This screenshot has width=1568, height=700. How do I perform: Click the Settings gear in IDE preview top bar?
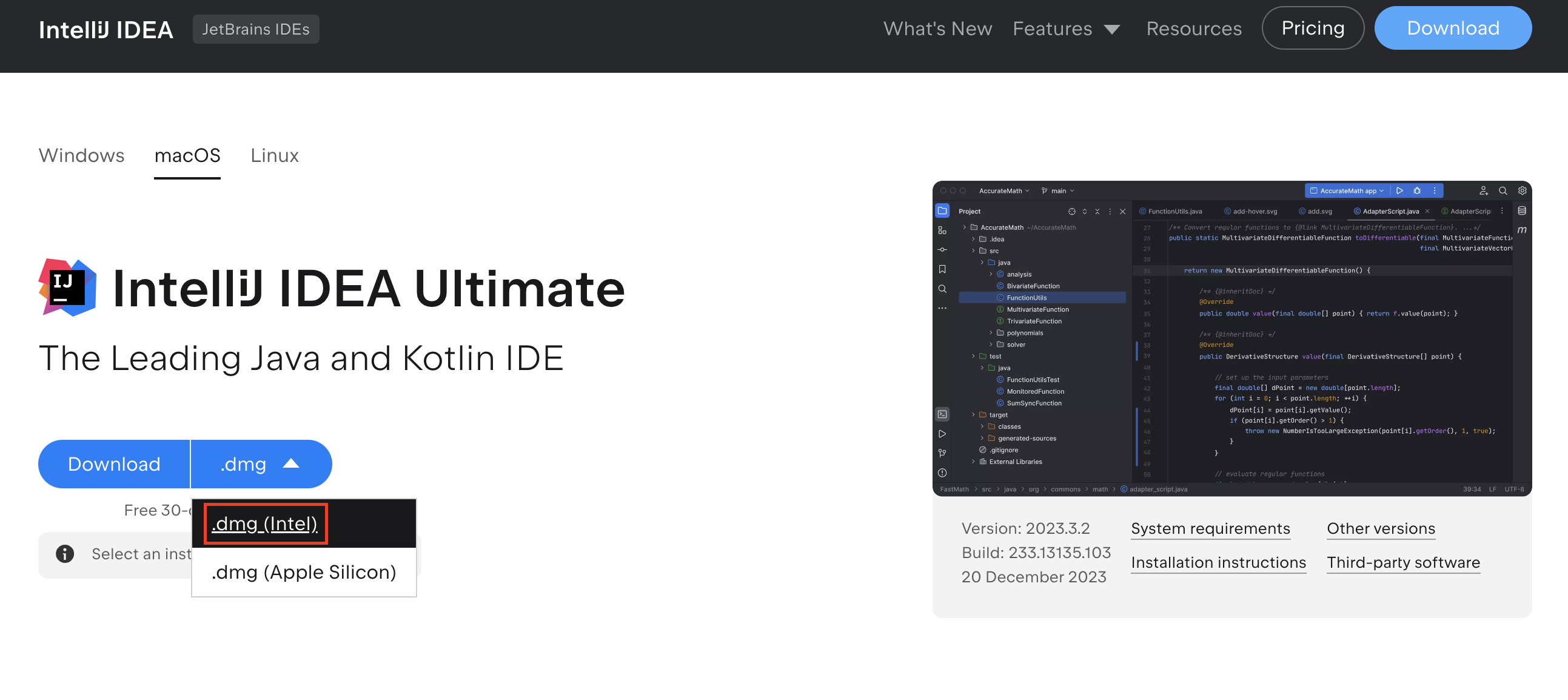click(x=1522, y=190)
